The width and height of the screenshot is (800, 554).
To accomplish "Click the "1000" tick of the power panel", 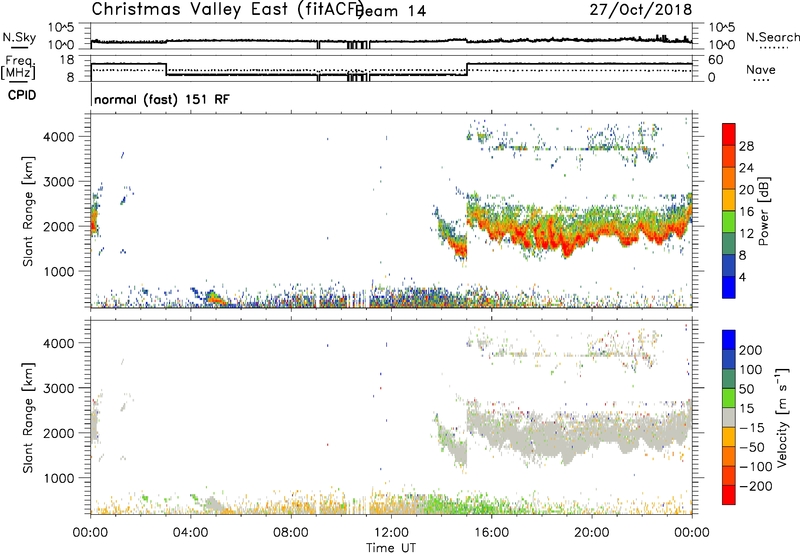I will pyautogui.click(x=58, y=271).
